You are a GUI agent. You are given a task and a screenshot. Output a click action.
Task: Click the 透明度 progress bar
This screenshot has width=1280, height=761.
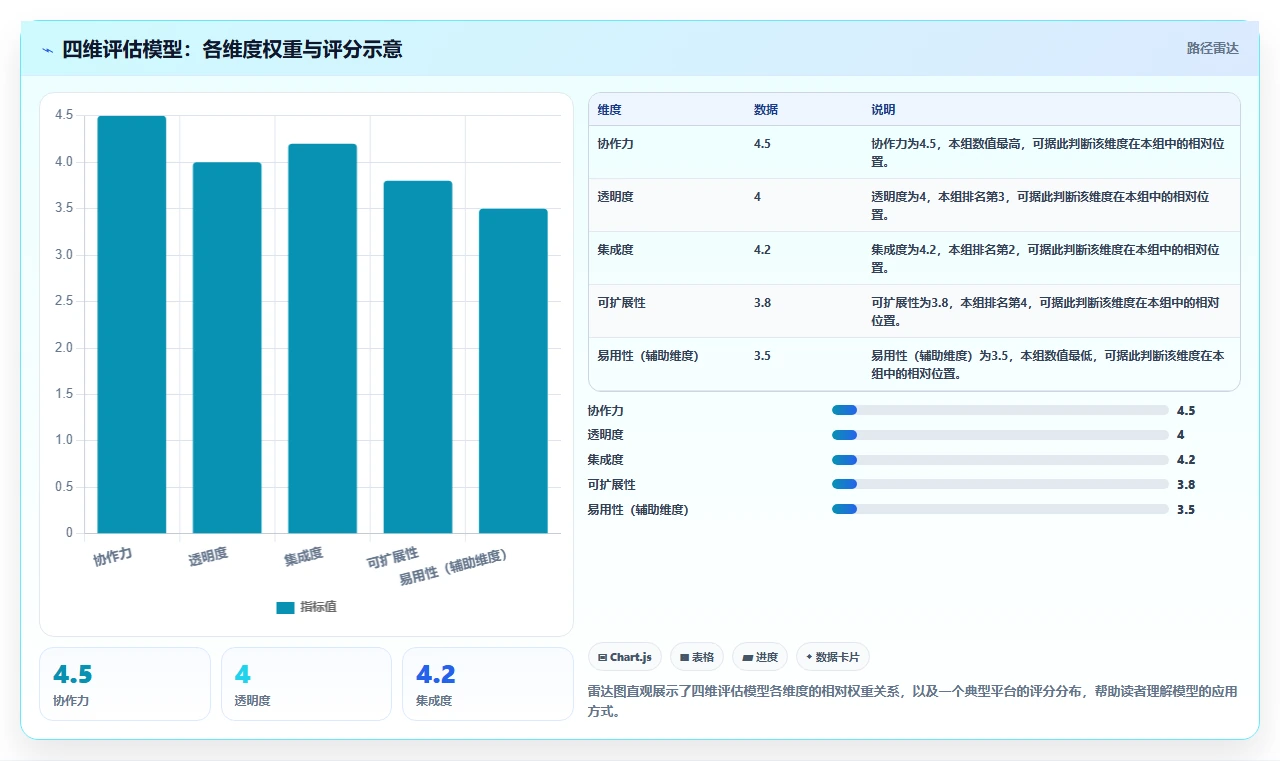(1000, 435)
